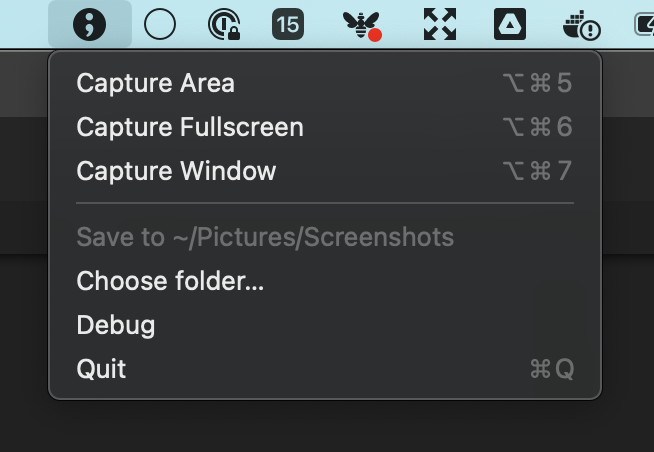Click the bee icon in the menu bar

362,25
